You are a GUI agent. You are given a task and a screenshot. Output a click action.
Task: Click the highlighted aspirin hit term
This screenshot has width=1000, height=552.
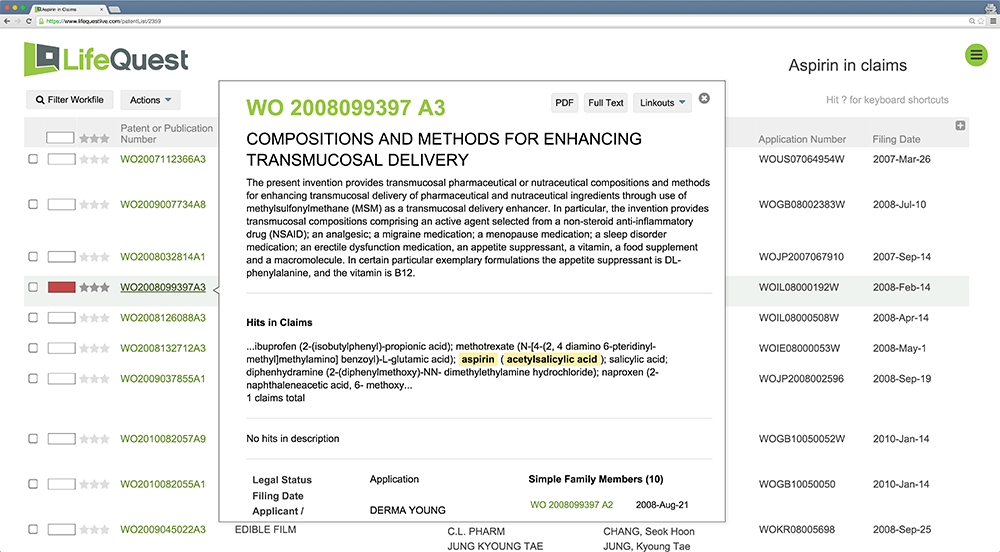tap(478, 360)
